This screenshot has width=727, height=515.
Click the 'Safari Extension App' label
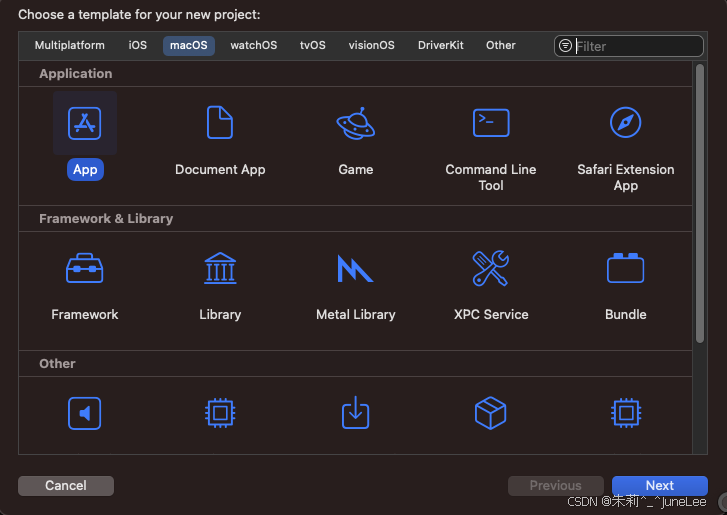[625, 177]
